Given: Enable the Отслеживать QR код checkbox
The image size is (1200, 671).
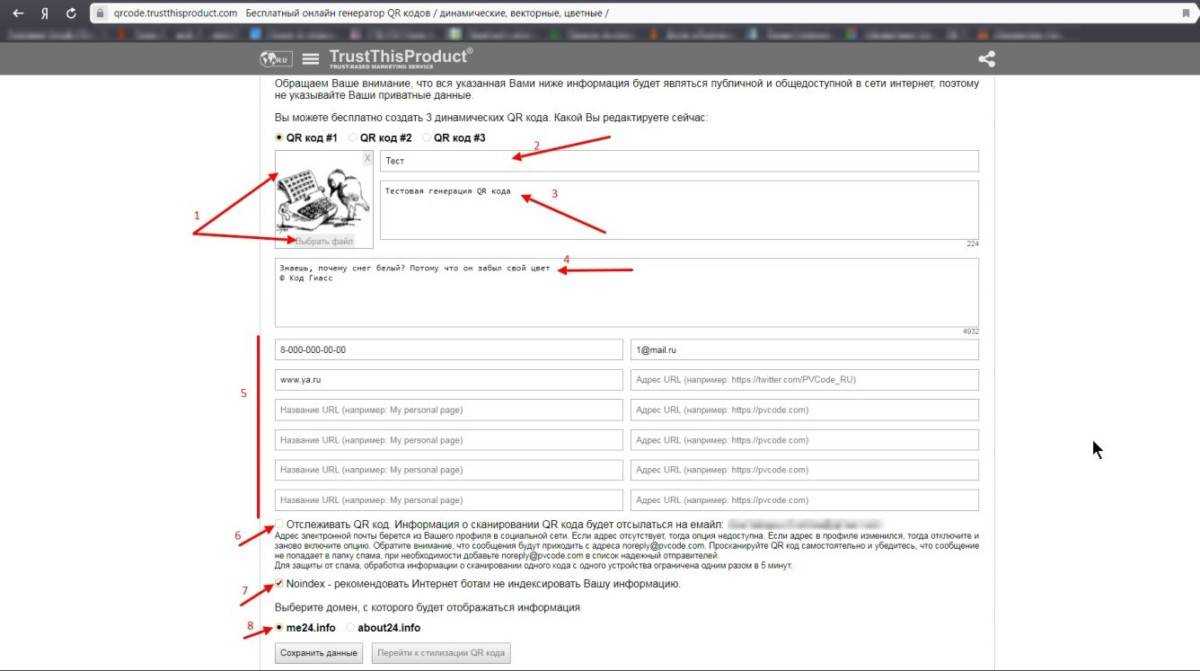Looking at the screenshot, I should pyautogui.click(x=279, y=524).
